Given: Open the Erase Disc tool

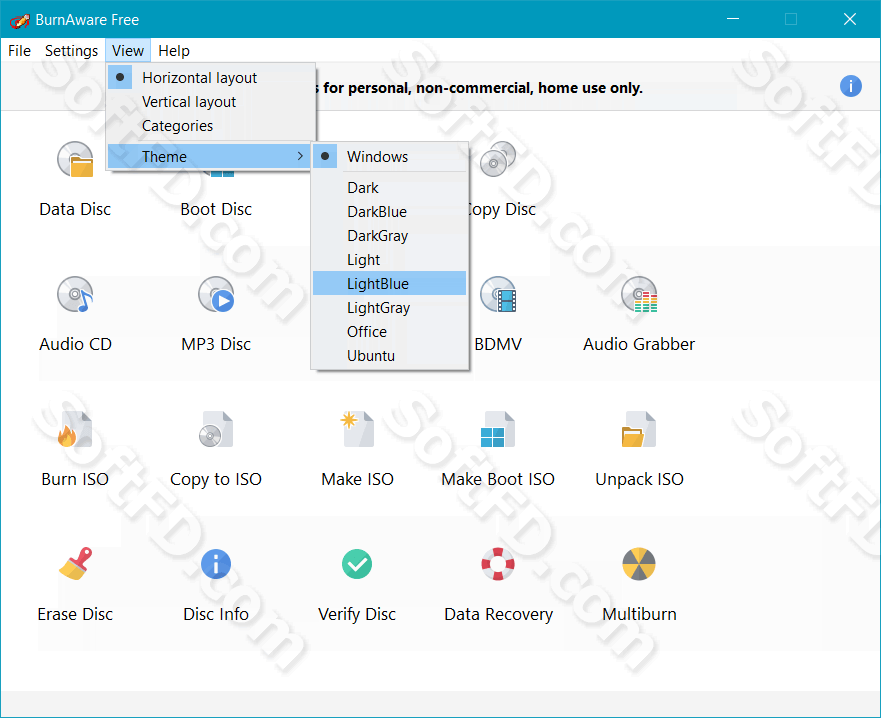Looking at the screenshot, I should [x=75, y=584].
